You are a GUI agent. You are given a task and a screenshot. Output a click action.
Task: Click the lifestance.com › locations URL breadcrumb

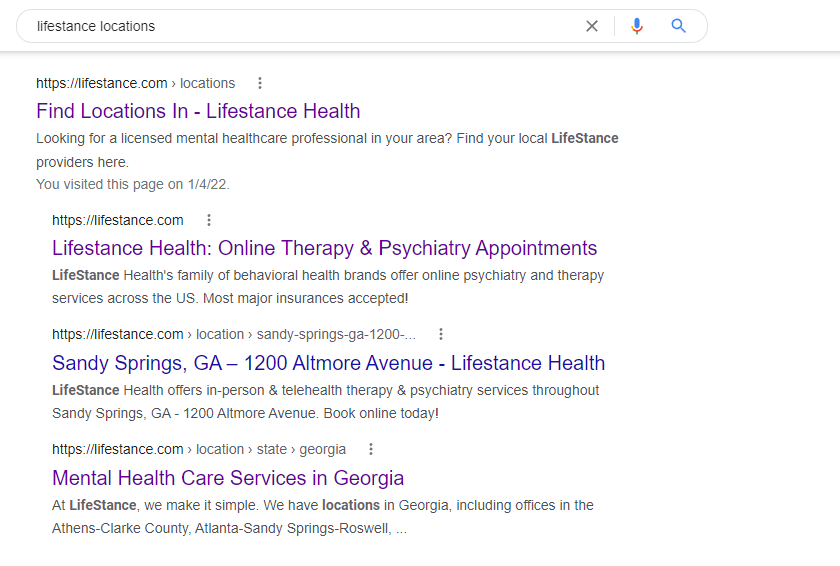coord(135,83)
